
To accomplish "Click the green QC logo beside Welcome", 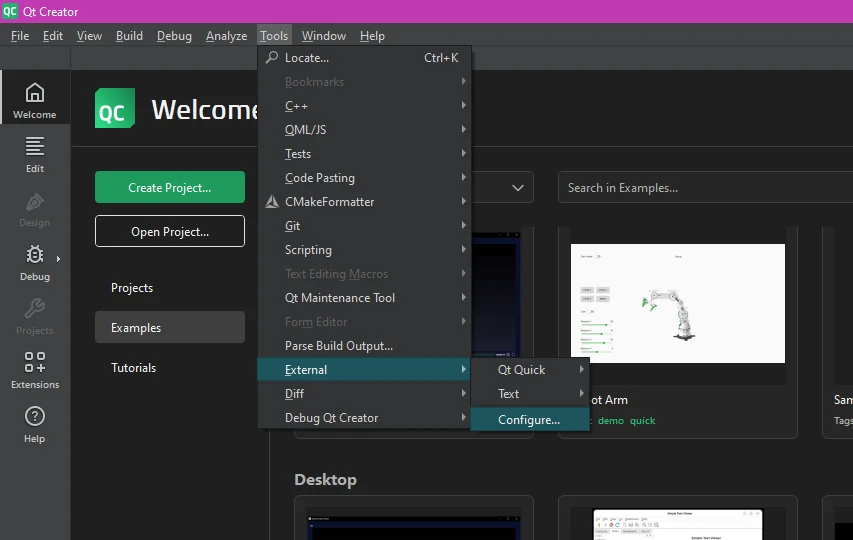I will (x=115, y=108).
